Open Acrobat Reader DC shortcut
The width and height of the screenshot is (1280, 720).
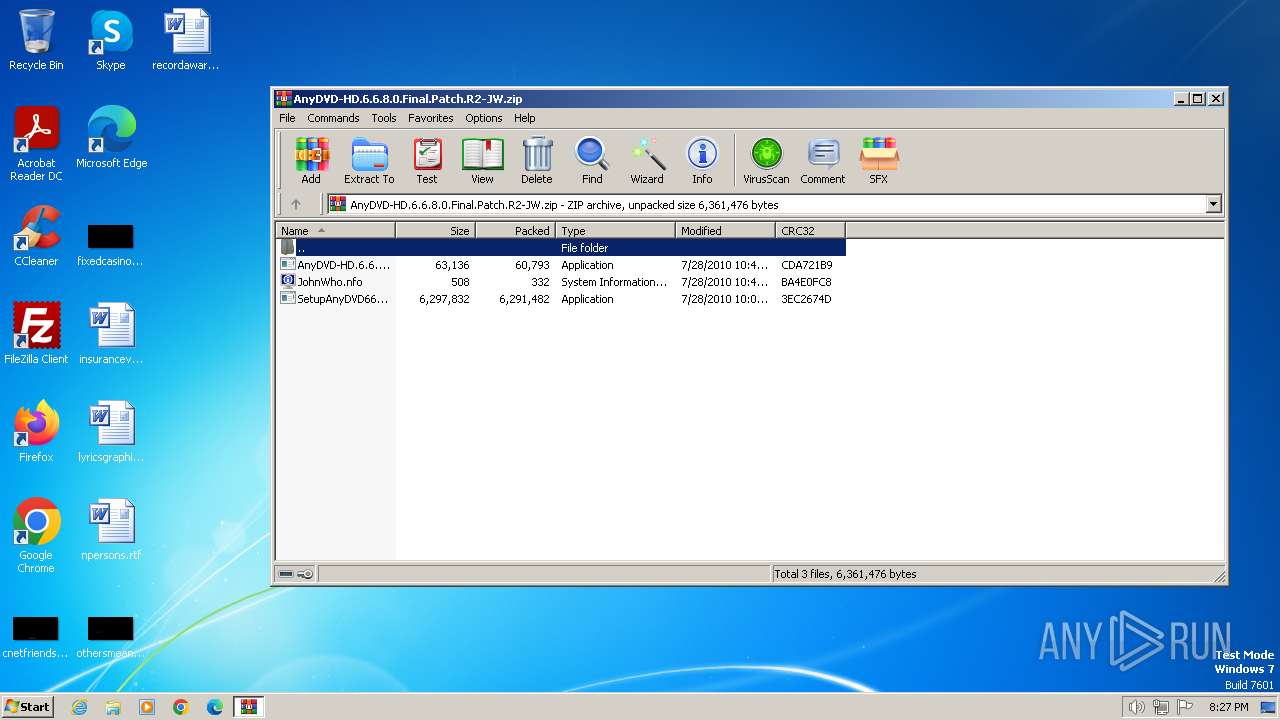[36, 144]
